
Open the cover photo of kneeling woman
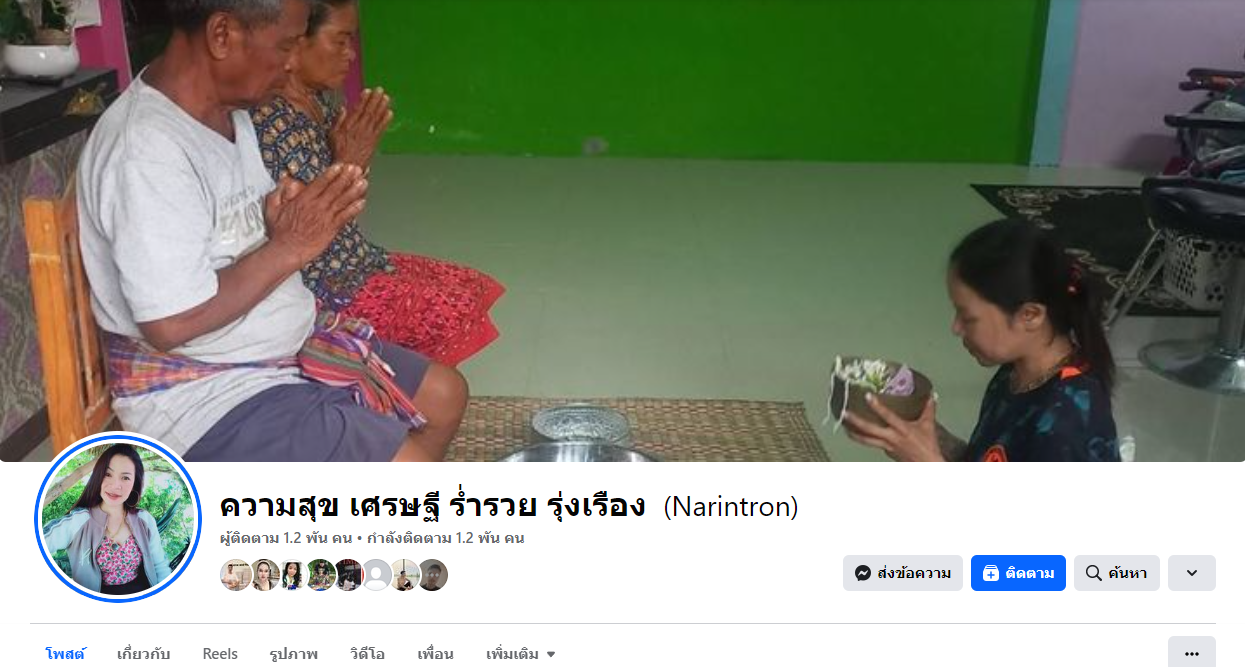(622, 230)
